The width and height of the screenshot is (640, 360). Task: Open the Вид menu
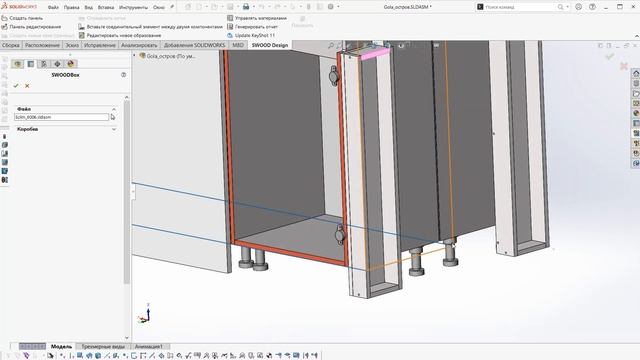[x=89, y=7]
